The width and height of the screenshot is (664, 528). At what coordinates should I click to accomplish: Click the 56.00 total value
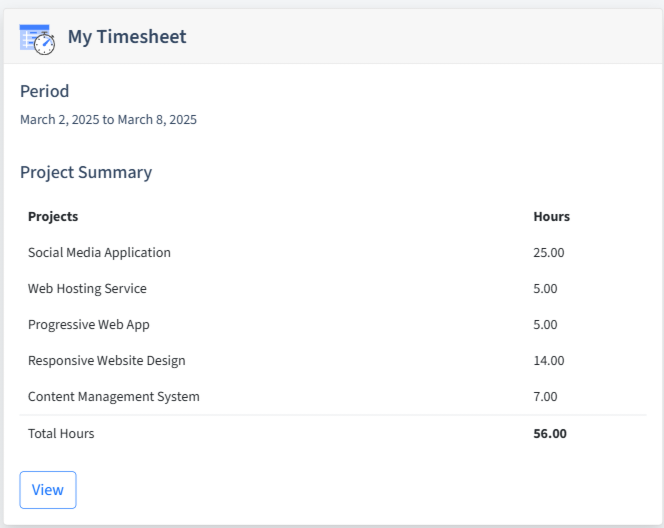(550, 434)
